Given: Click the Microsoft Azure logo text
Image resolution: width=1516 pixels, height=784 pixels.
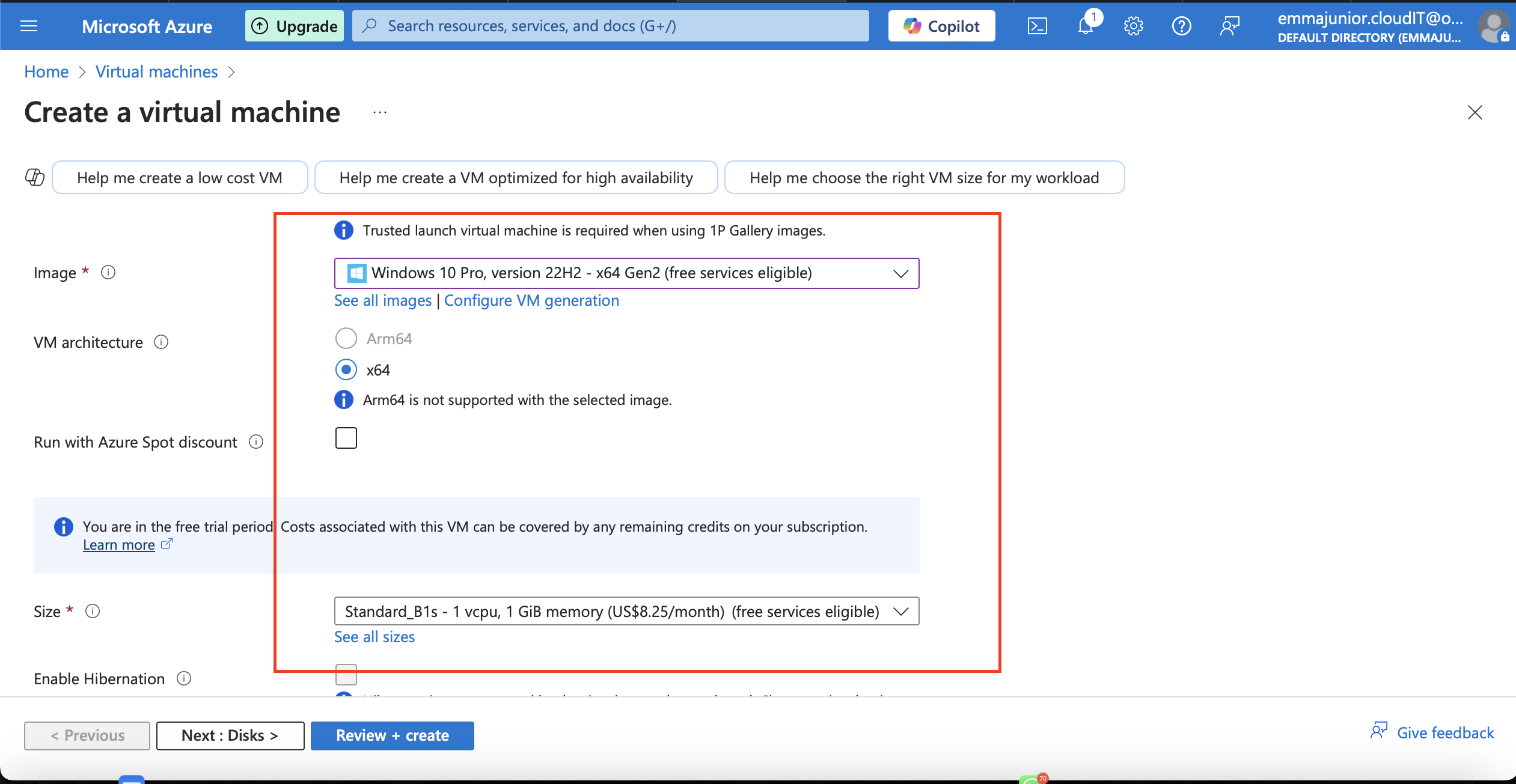Looking at the screenshot, I should coord(147,26).
